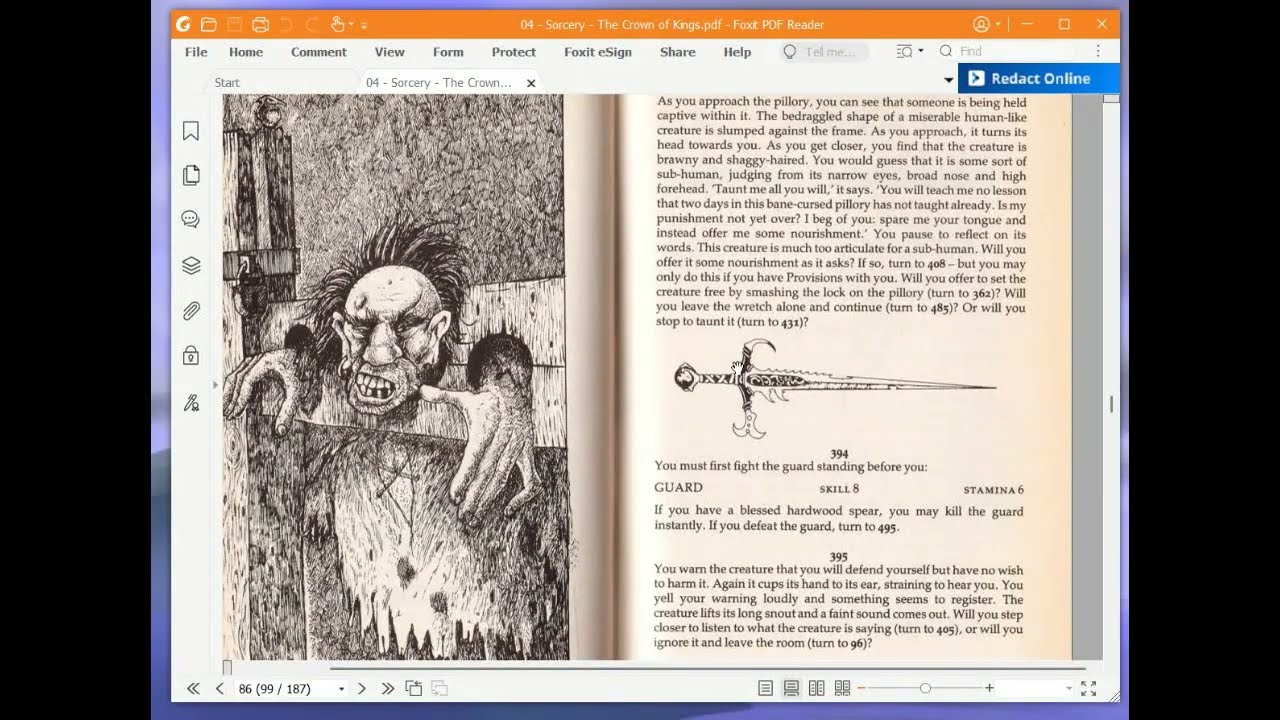
Task: Open the View ribbon tab
Action: (x=390, y=52)
